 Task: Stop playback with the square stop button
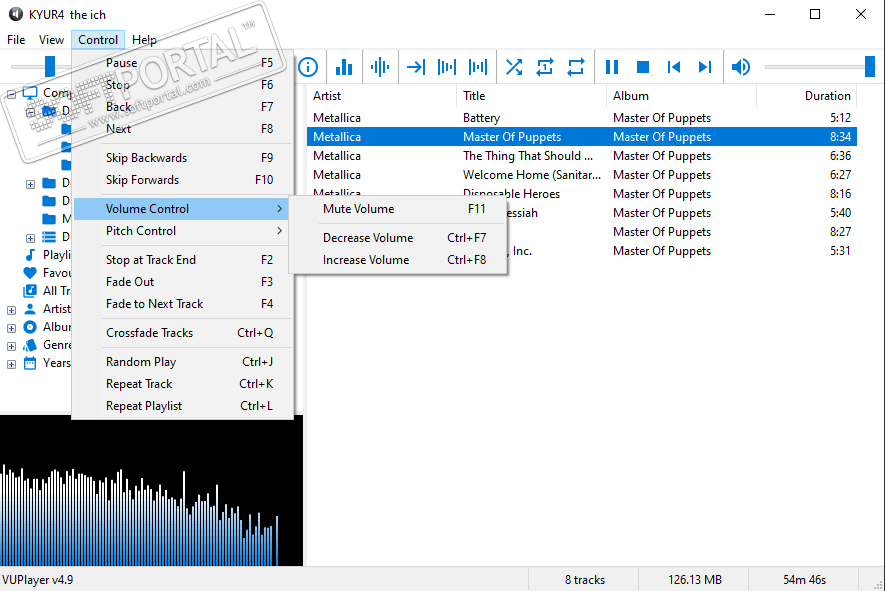click(x=643, y=67)
